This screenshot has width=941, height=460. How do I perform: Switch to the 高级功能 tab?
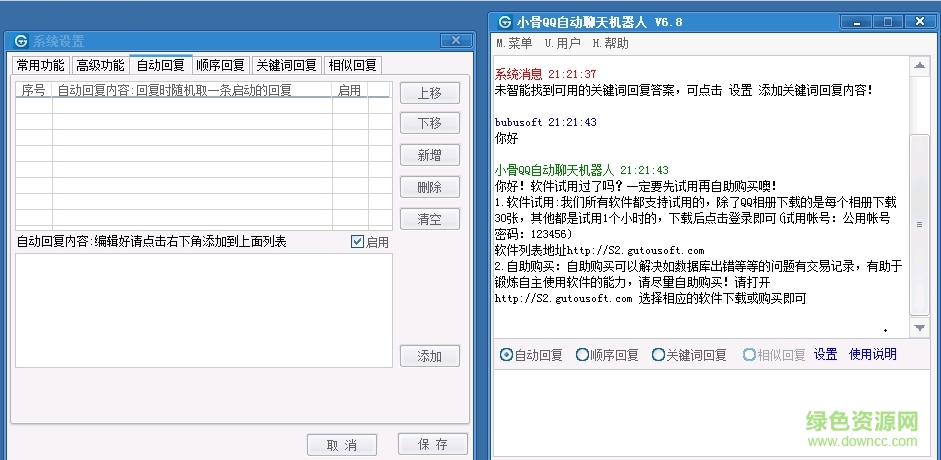[x=100, y=65]
